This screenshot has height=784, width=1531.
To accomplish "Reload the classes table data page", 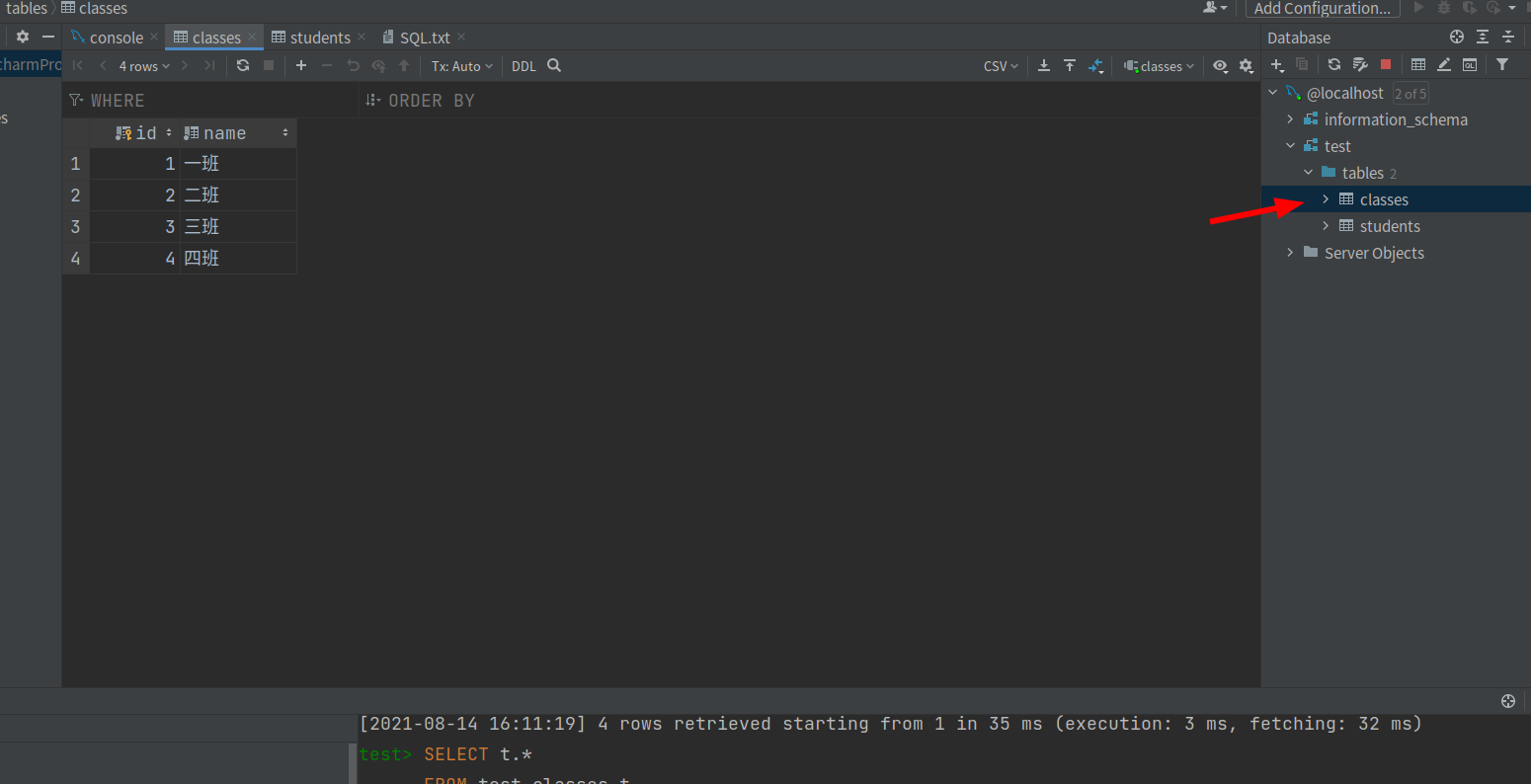I will point(243,66).
